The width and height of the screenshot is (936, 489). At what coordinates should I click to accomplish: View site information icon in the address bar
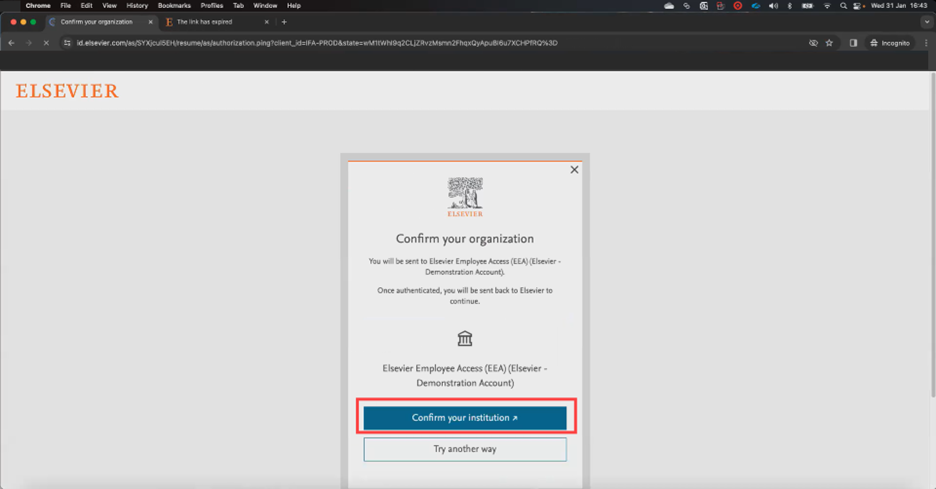coord(67,43)
